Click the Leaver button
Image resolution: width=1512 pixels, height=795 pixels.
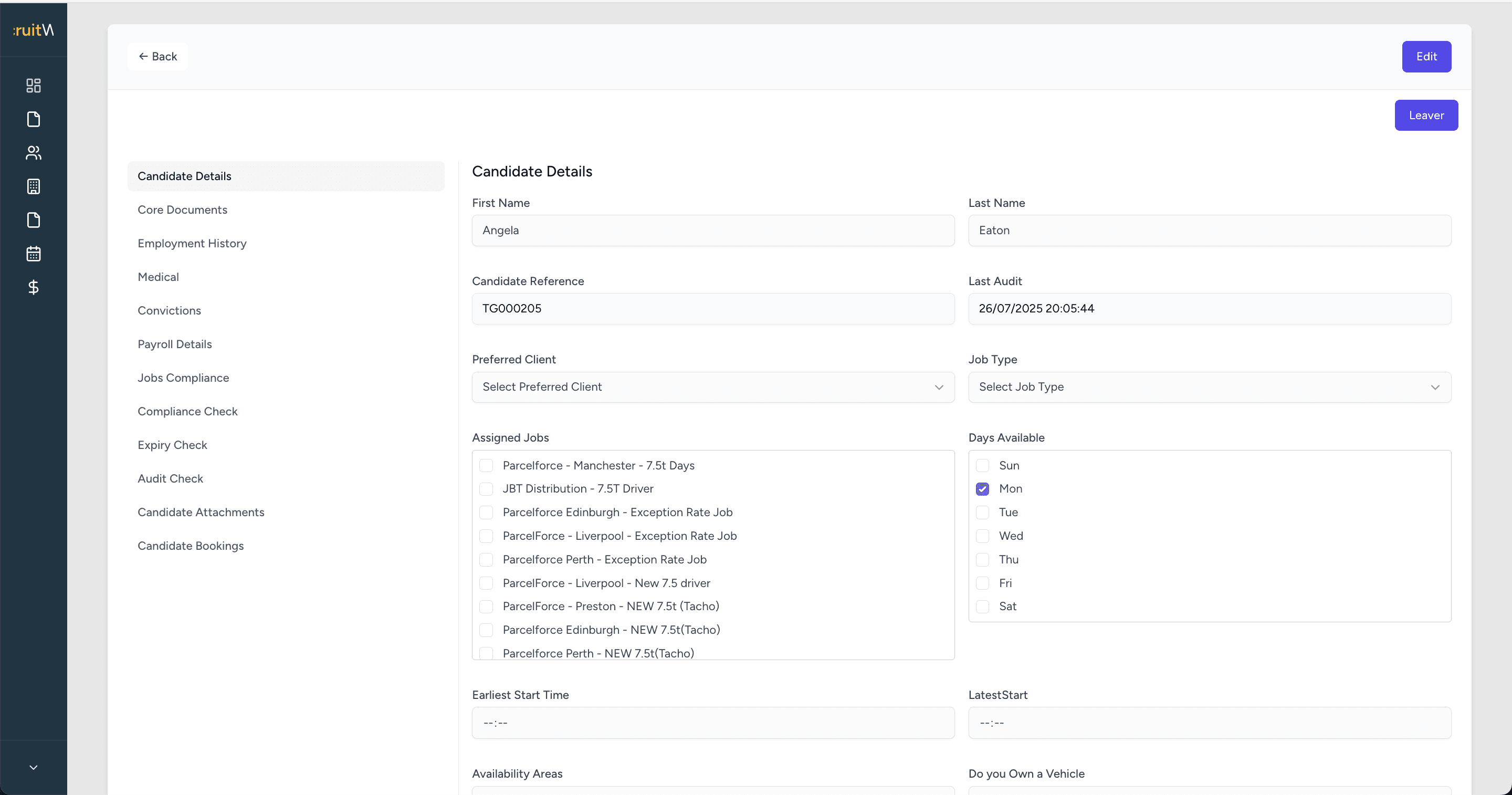(x=1426, y=115)
